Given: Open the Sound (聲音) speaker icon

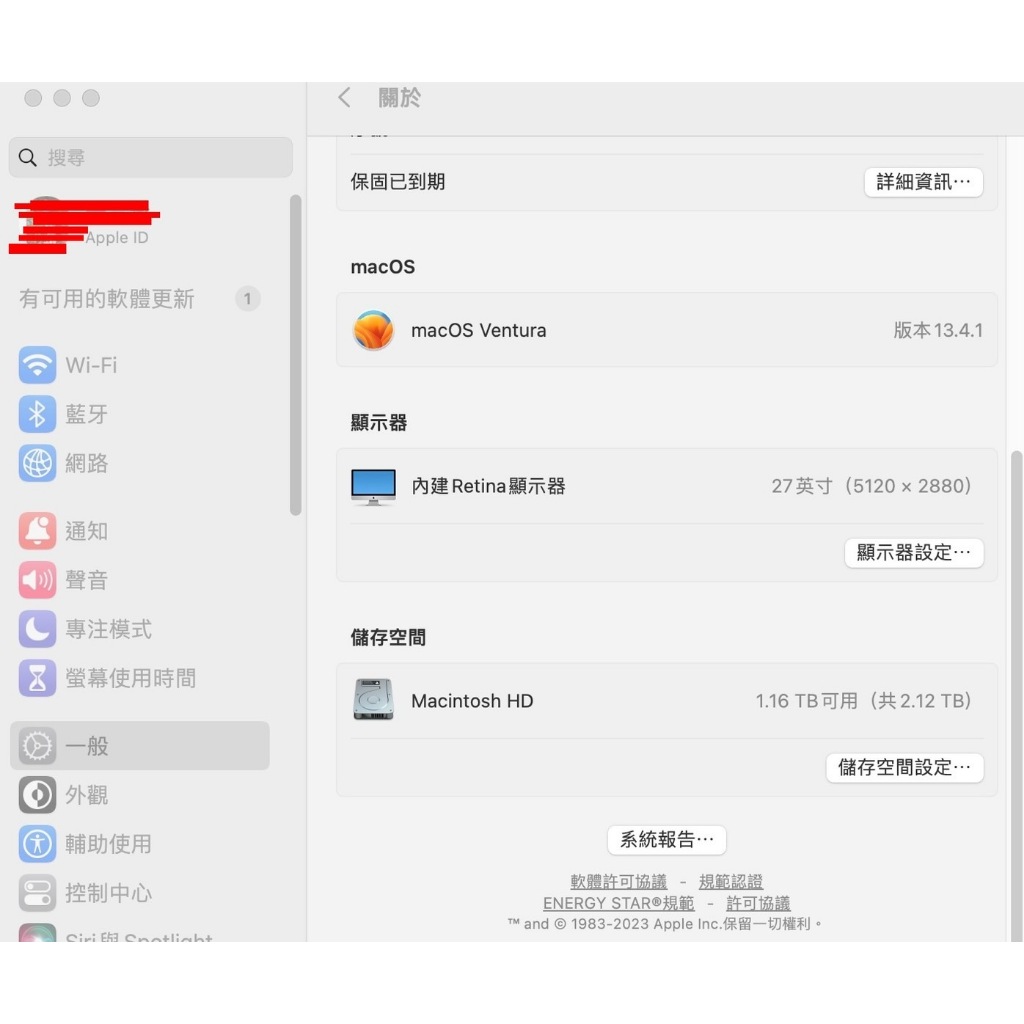Looking at the screenshot, I should tap(37, 580).
